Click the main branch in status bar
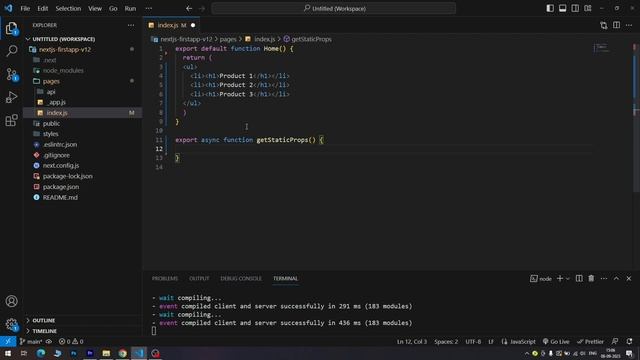The height and width of the screenshot is (360, 640). 31,341
